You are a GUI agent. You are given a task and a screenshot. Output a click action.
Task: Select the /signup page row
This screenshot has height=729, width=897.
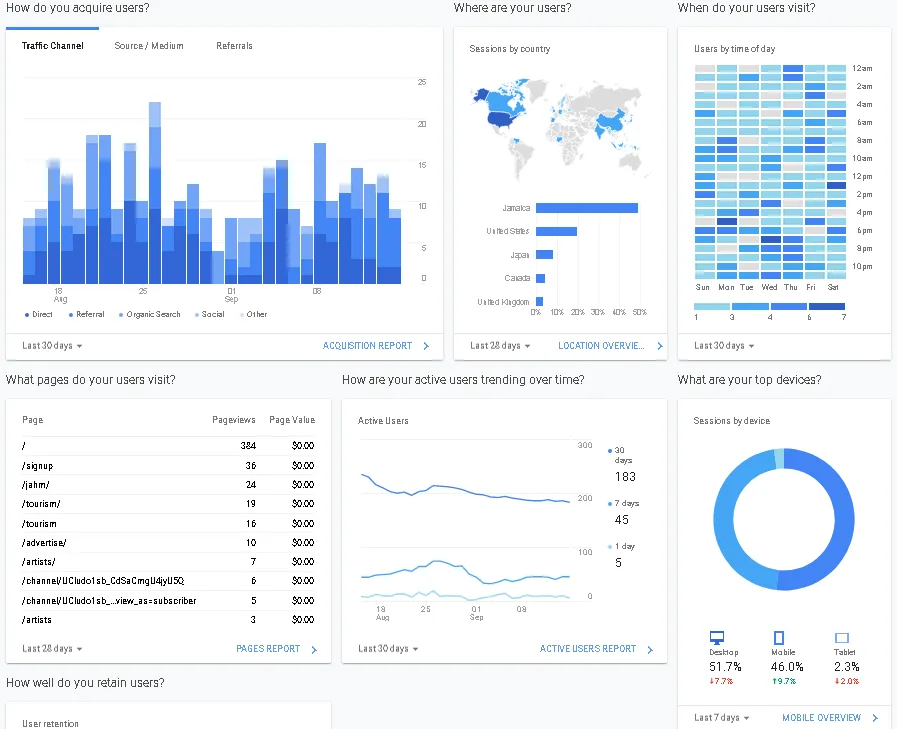pyautogui.click(x=168, y=466)
